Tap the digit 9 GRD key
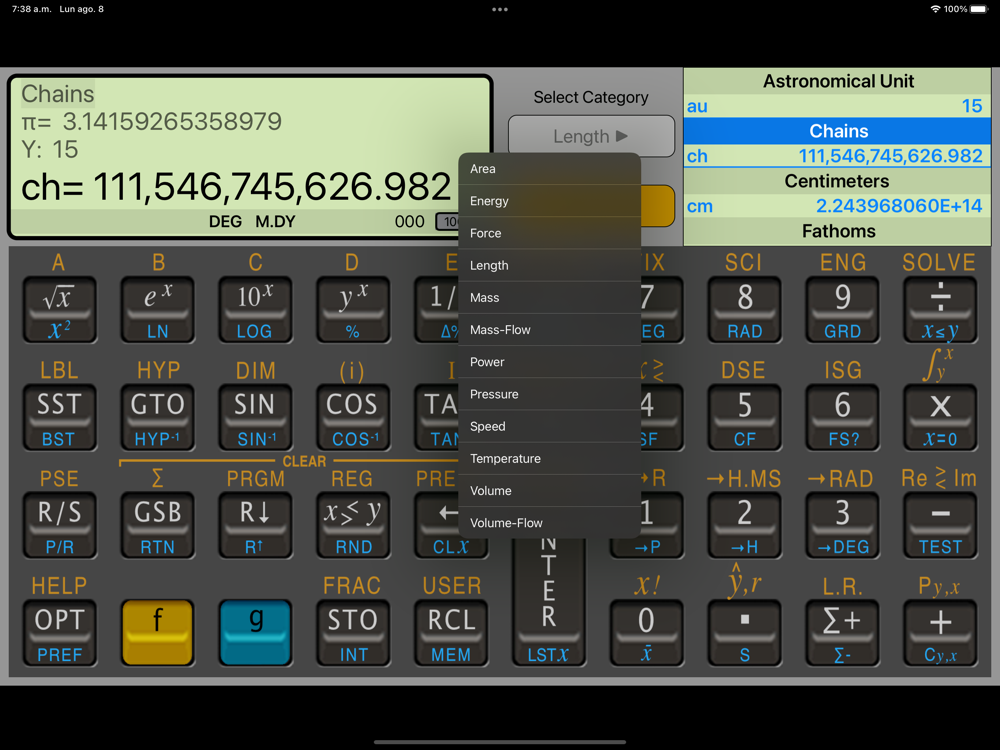Viewport: 1000px width, 750px height. pyautogui.click(x=842, y=310)
